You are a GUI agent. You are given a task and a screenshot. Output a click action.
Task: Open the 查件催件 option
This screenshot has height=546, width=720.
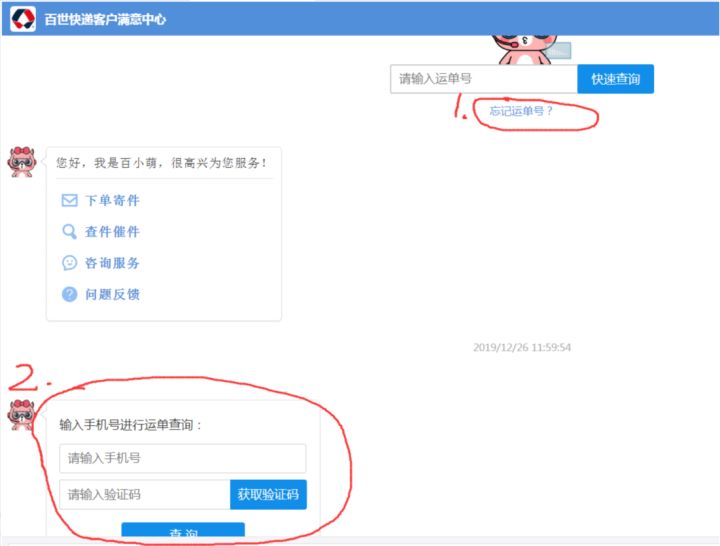(x=112, y=231)
